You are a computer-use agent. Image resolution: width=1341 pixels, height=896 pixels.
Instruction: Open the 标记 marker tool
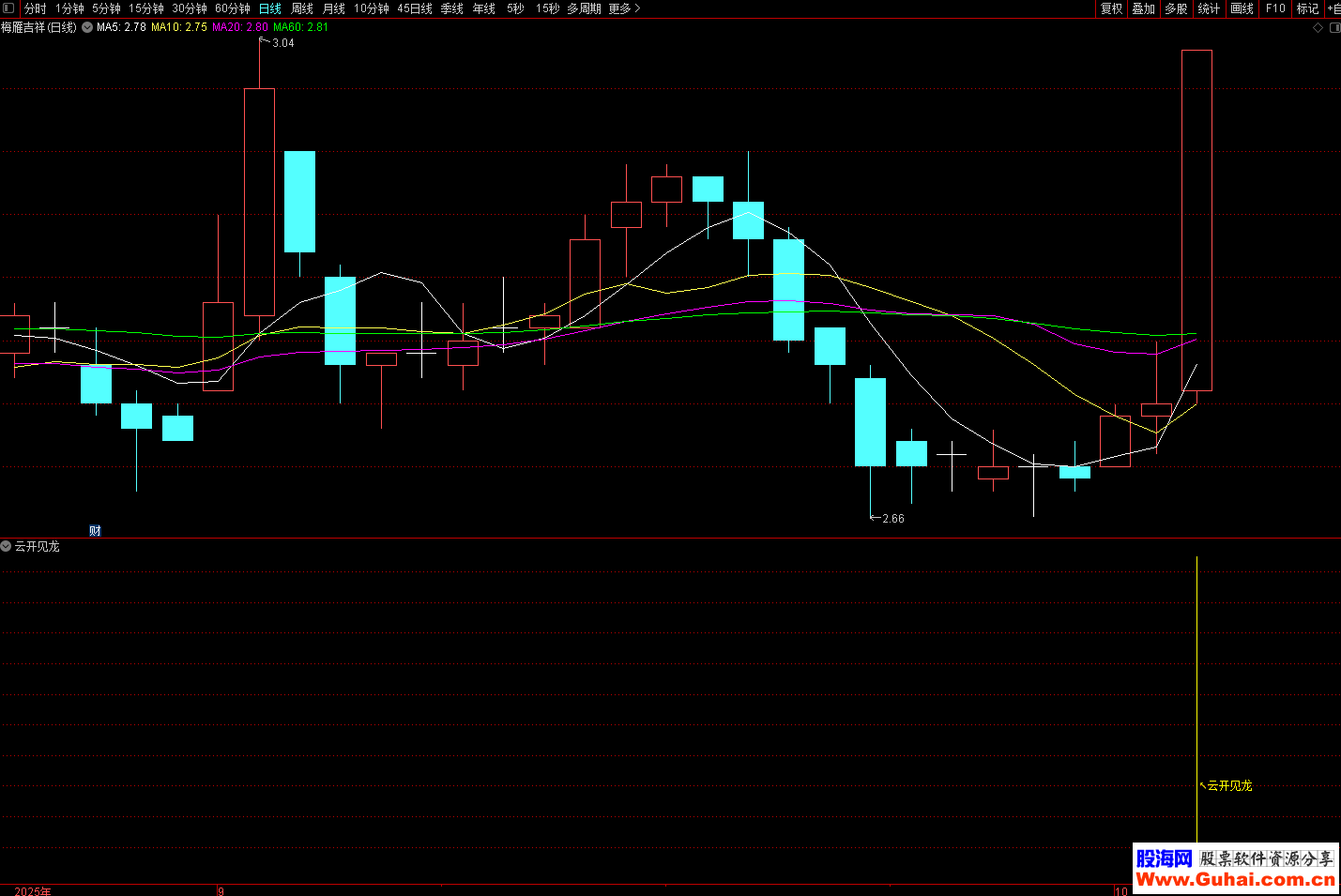[1307, 8]
